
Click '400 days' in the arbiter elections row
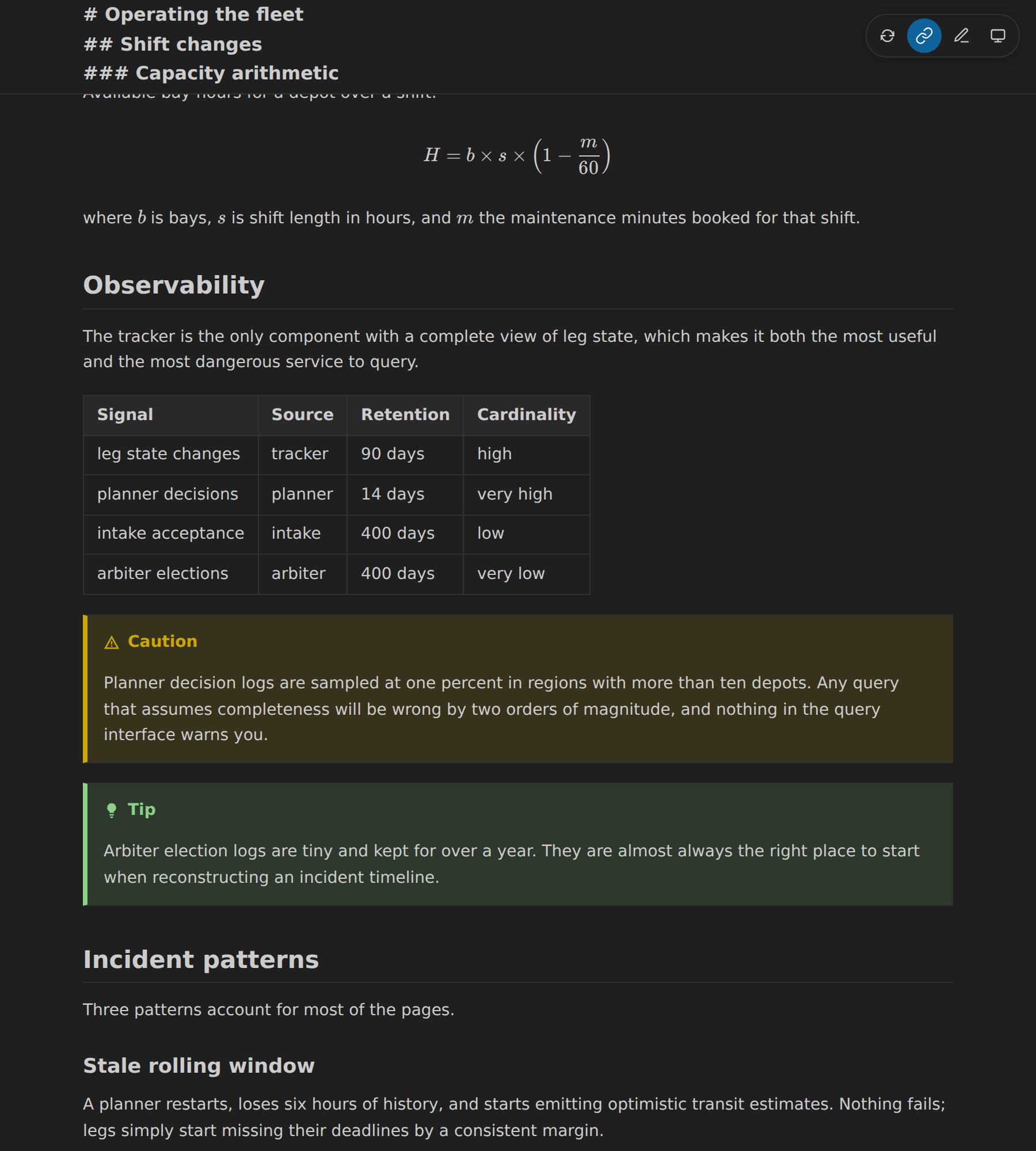405,574
